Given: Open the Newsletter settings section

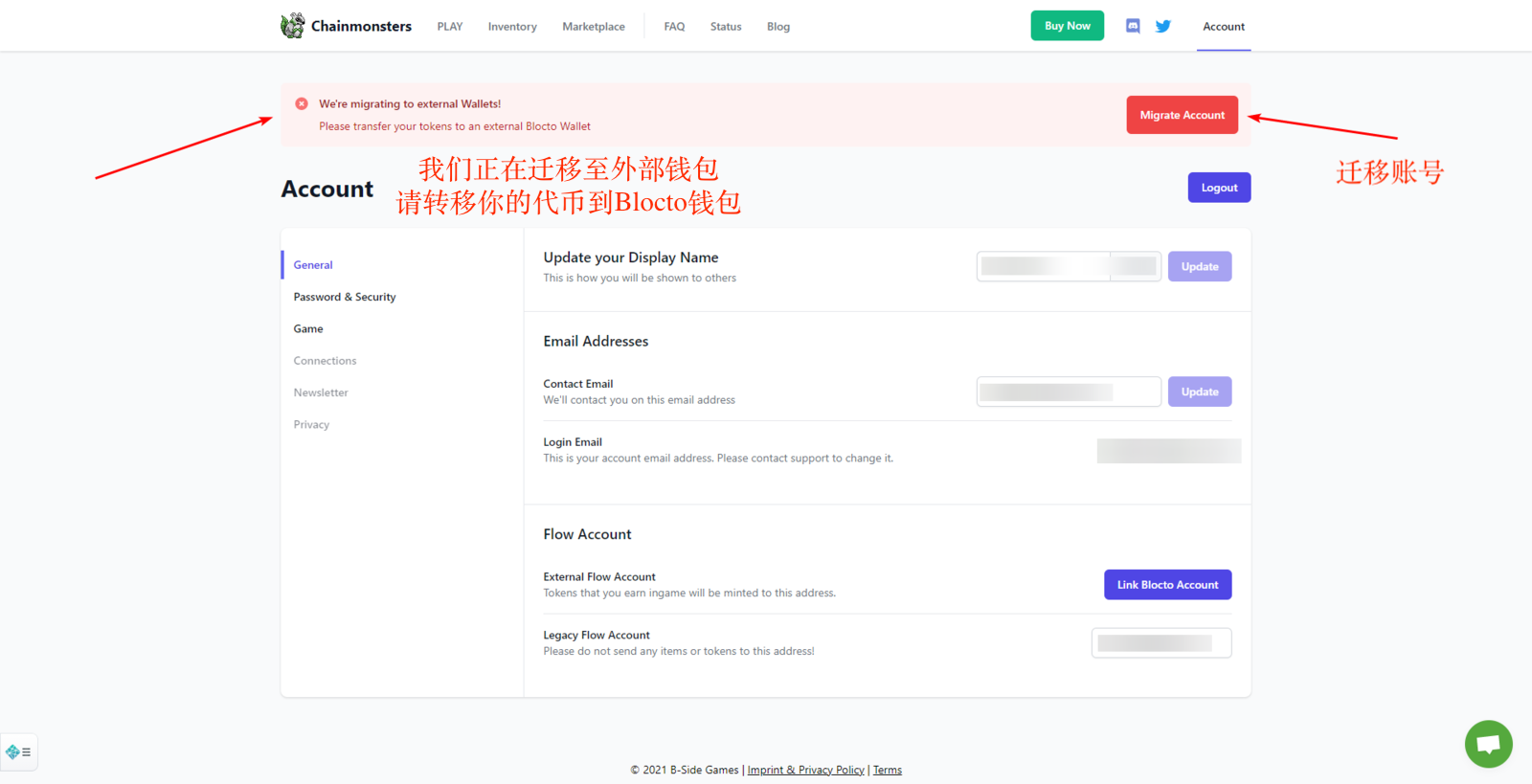Looking at the screenshot, I should 321,392.
